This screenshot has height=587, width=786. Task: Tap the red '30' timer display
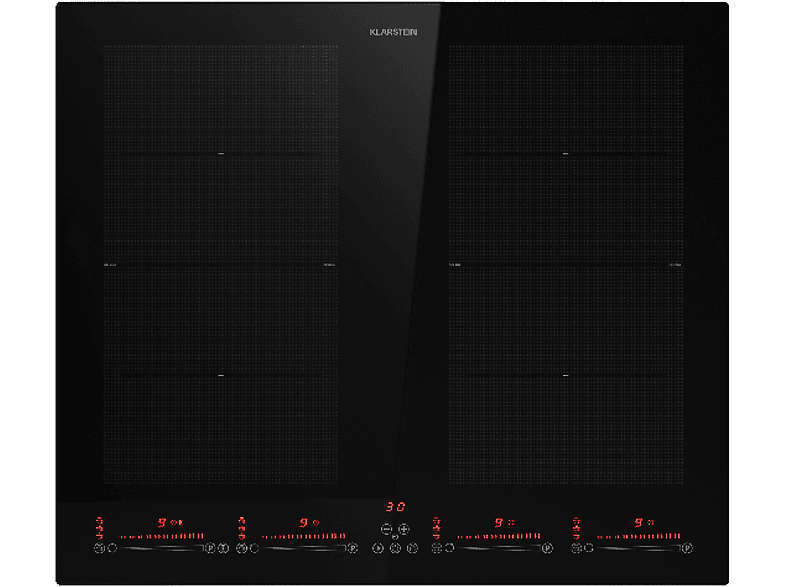click(395, 507)
